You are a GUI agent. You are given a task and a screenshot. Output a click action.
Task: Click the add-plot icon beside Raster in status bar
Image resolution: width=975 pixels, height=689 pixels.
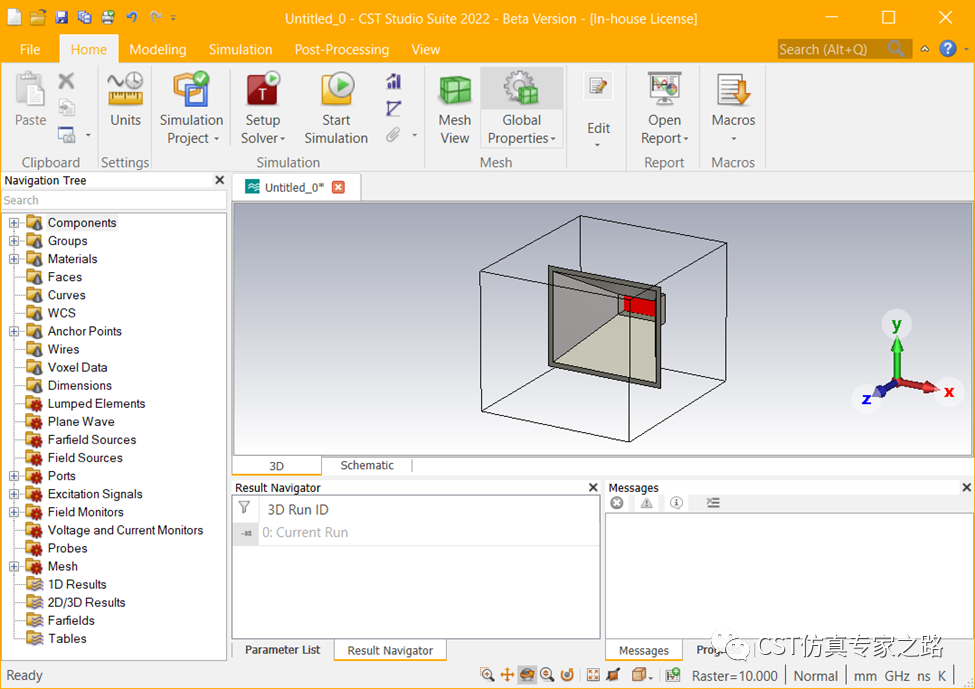(x=672, y=675)
